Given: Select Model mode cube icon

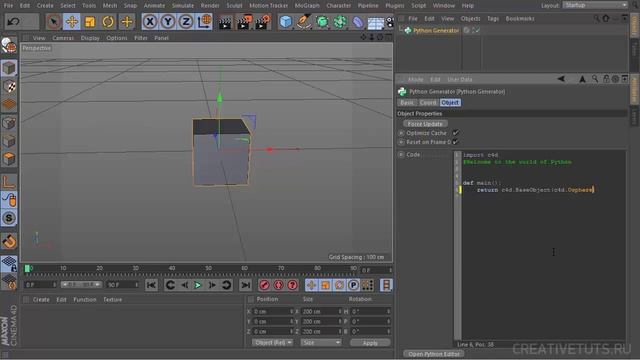Looking at the screenshot, I should pyautogui.click(x=9, y=68).
